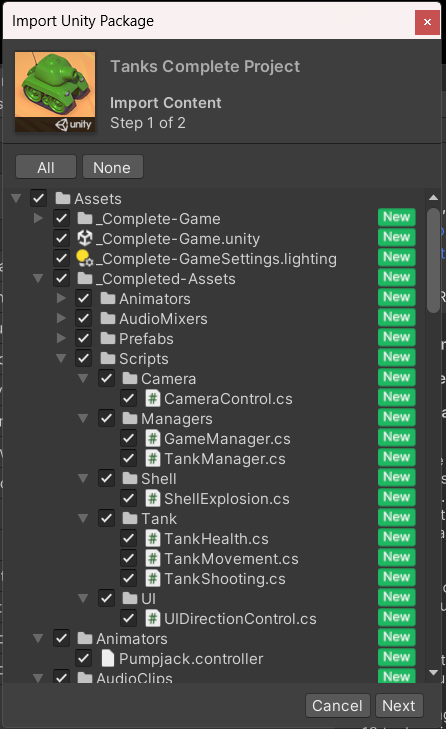This screenshot has height=729, width=446.
Task: Click the Camera folder icon
Action: 130,378
